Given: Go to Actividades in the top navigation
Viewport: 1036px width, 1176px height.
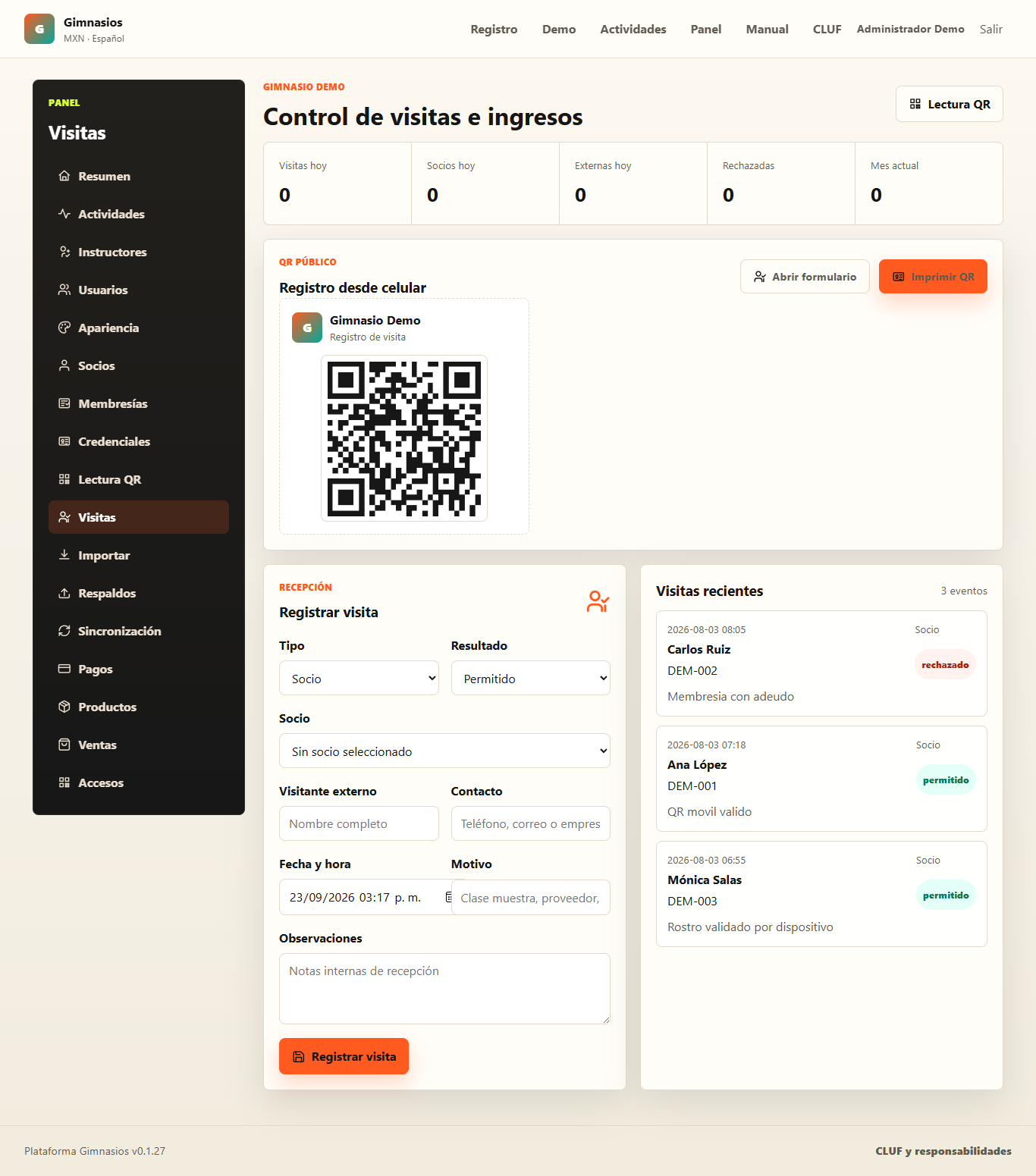Looking at the screenshot, I should [x=633, y=29].
